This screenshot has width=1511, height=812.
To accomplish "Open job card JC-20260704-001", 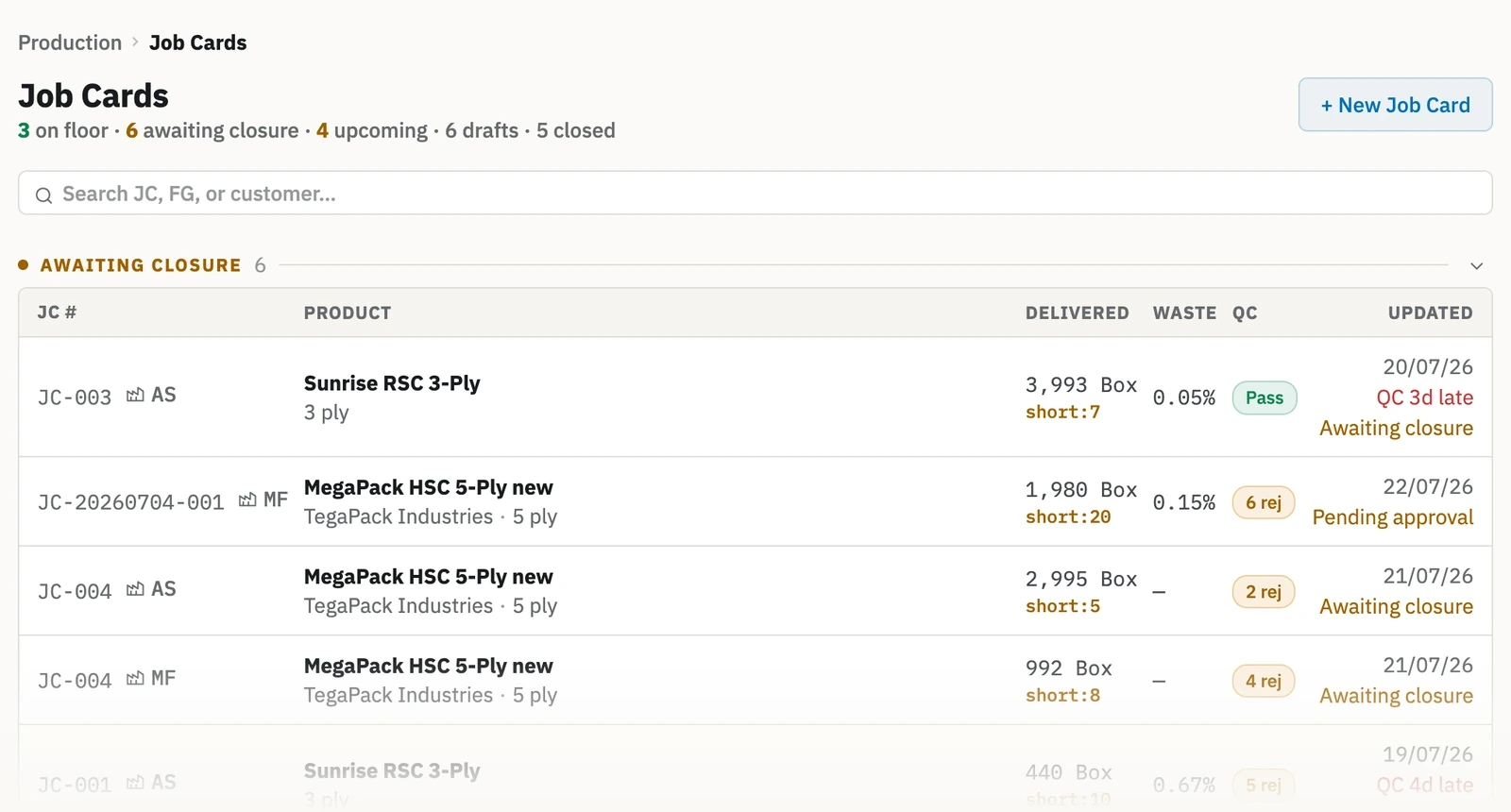I will (130, 502).
